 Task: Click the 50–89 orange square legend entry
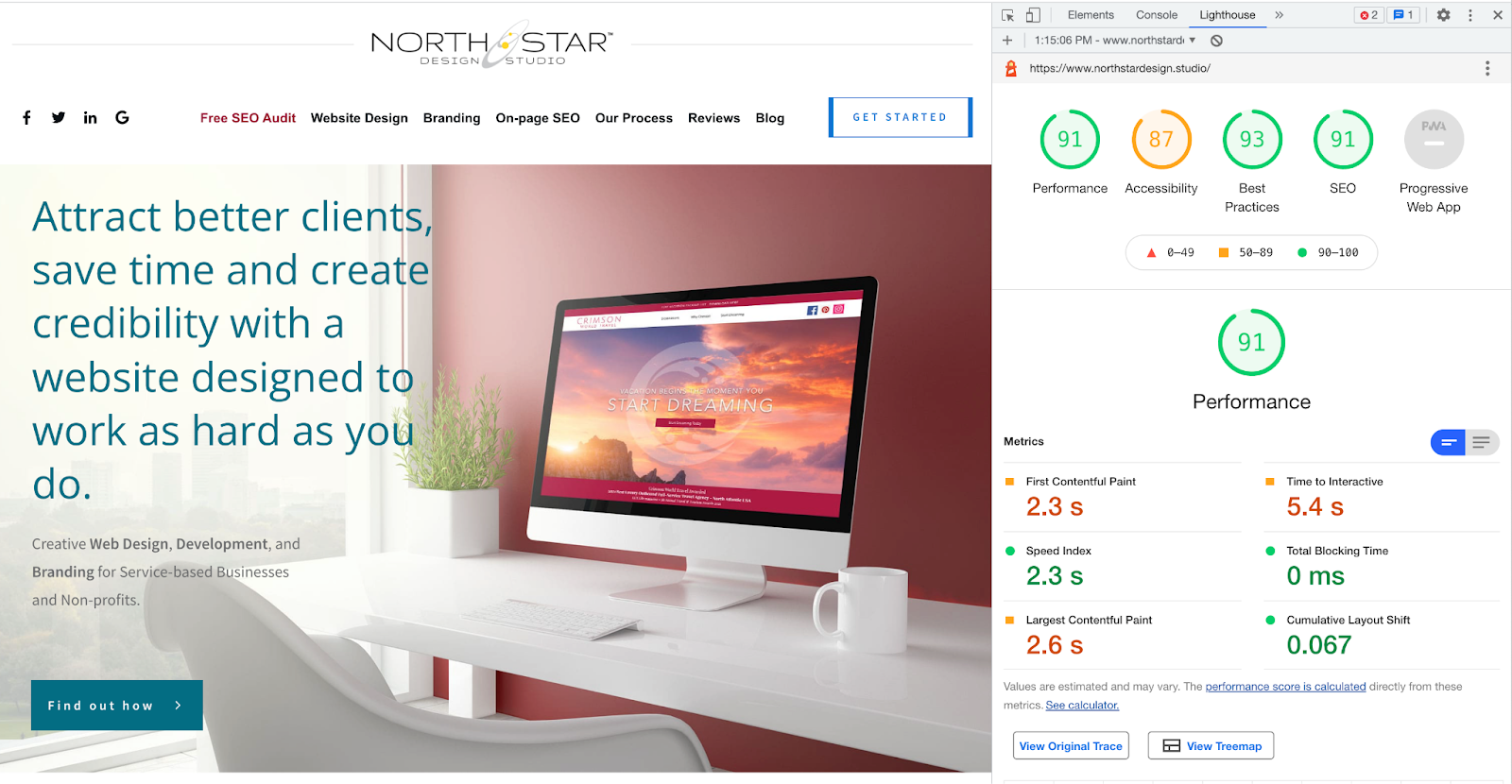click(x=1246, y=253)
